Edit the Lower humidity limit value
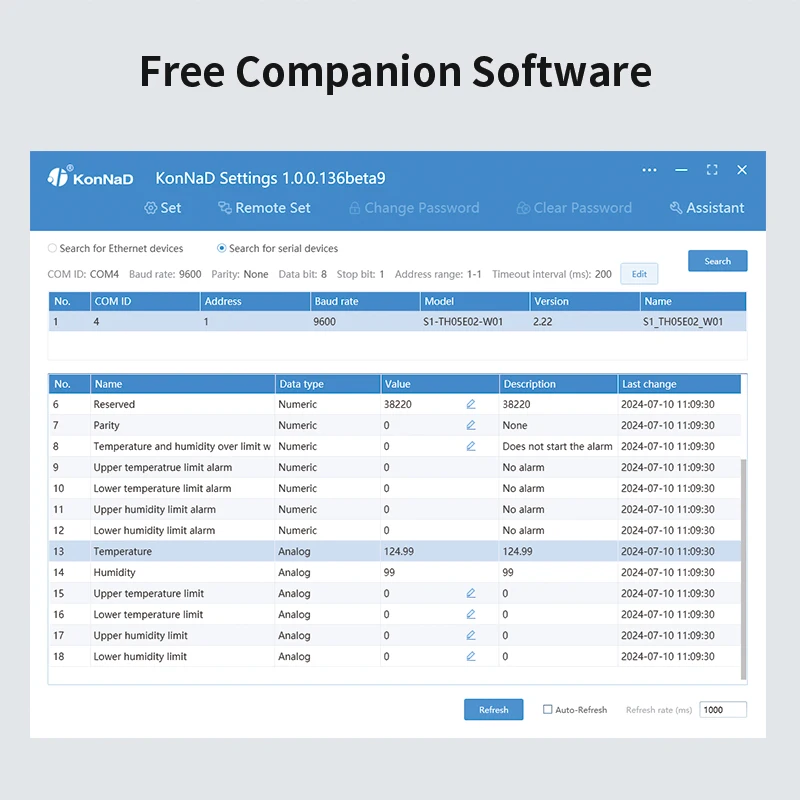The width and height of the screenshot is (800, 800). [470, 656]
